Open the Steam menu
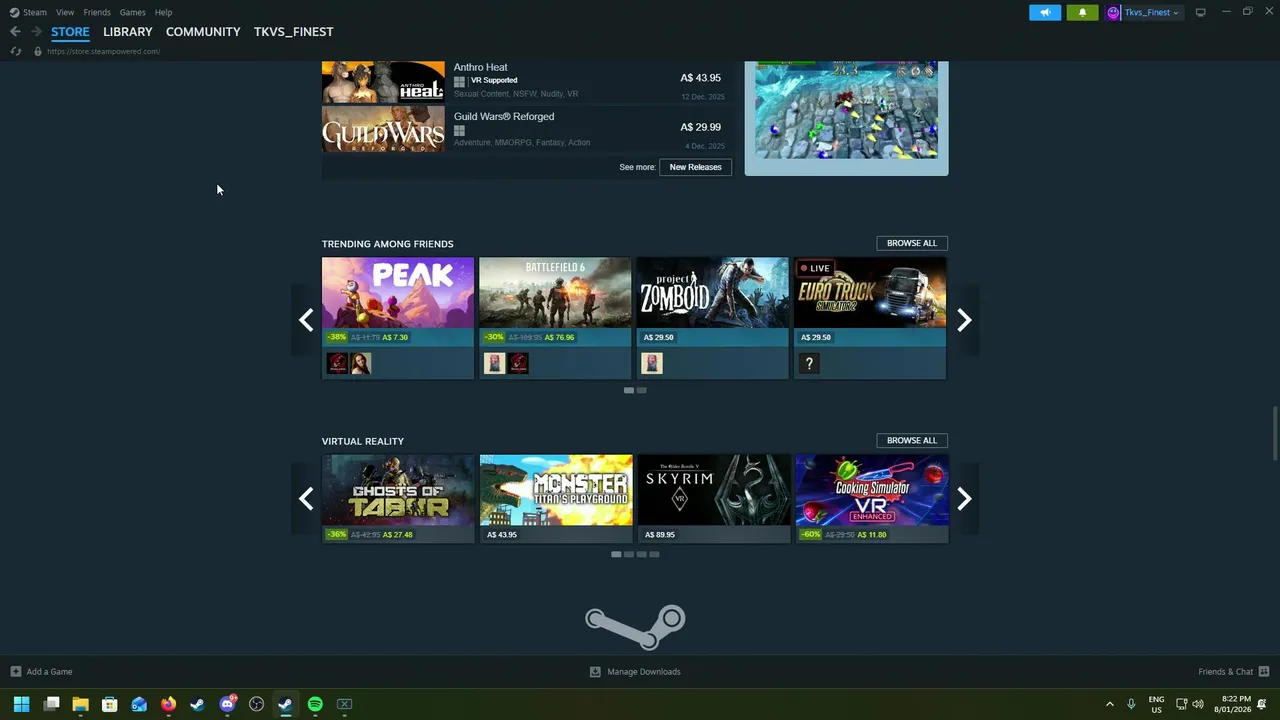Viewport: 1280px width, 720px height. click(35, 12)
